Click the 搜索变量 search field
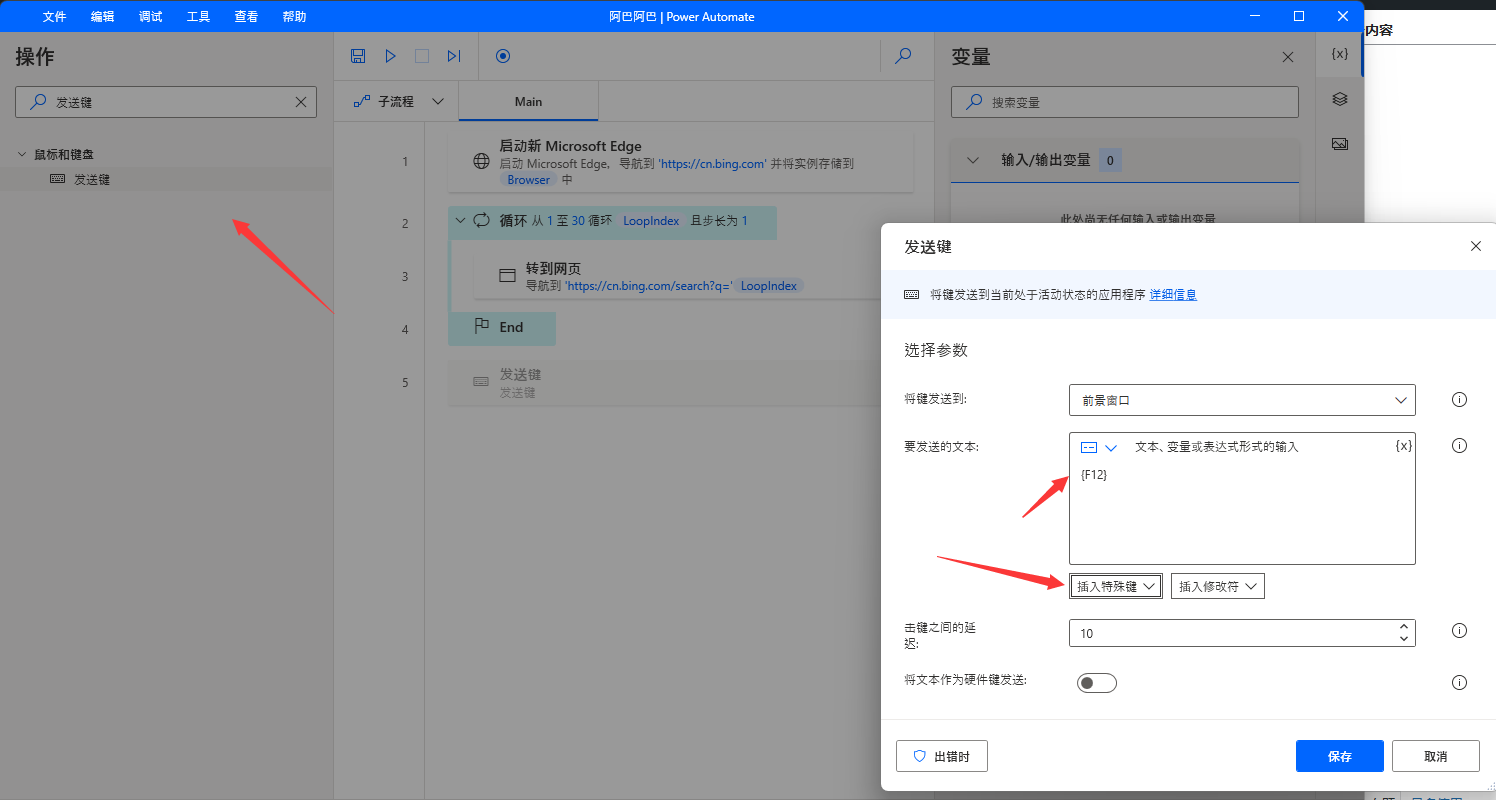Screen dimensions: 1496x800 [x=1125, y=102]
